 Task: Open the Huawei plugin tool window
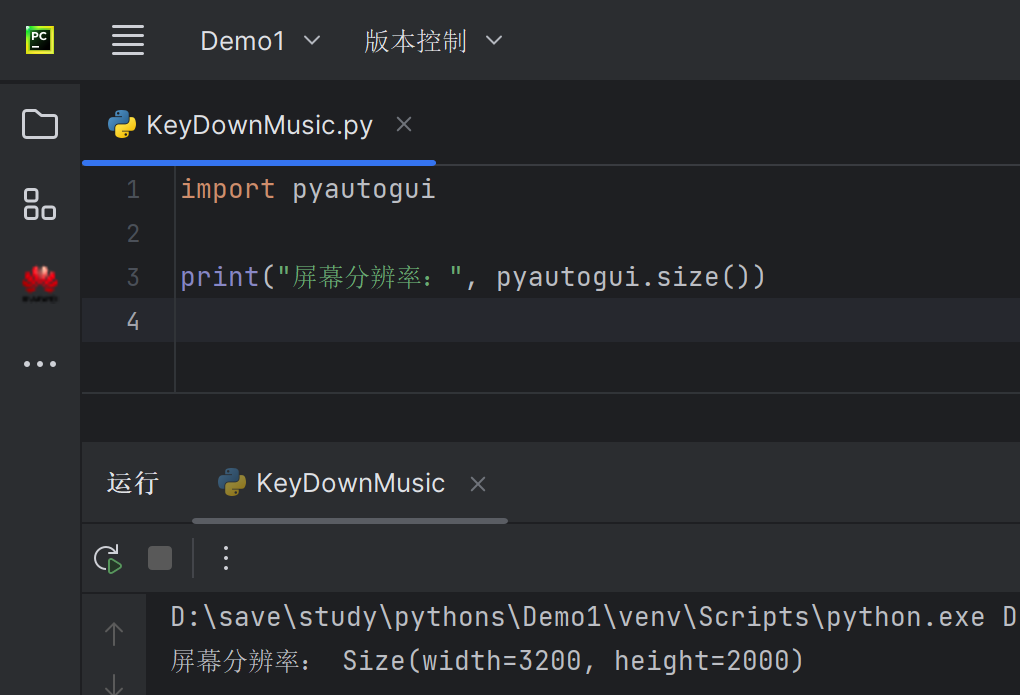tap(40, 283)
